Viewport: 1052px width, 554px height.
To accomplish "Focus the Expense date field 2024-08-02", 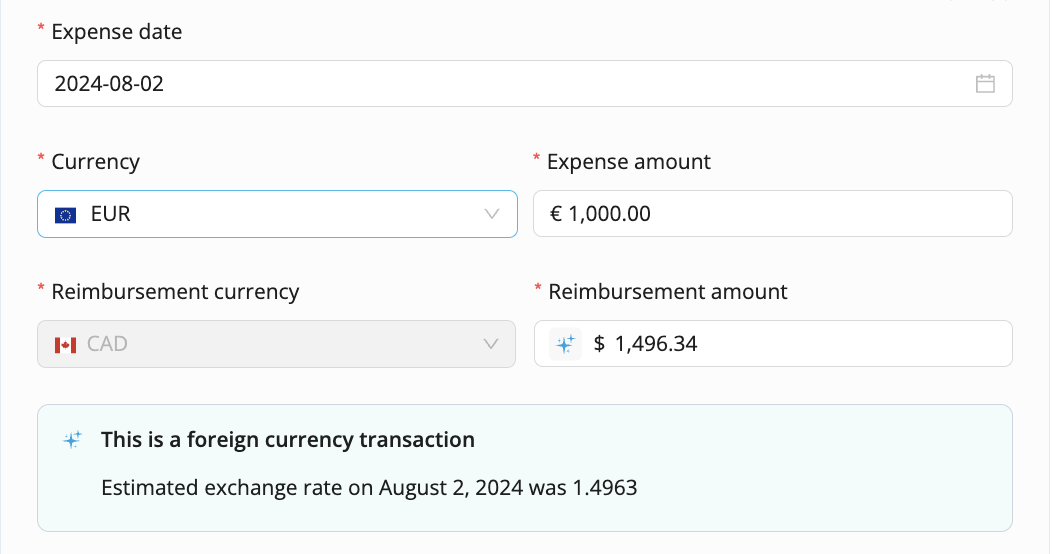I will pyautogui.click(x=525, y=84).
